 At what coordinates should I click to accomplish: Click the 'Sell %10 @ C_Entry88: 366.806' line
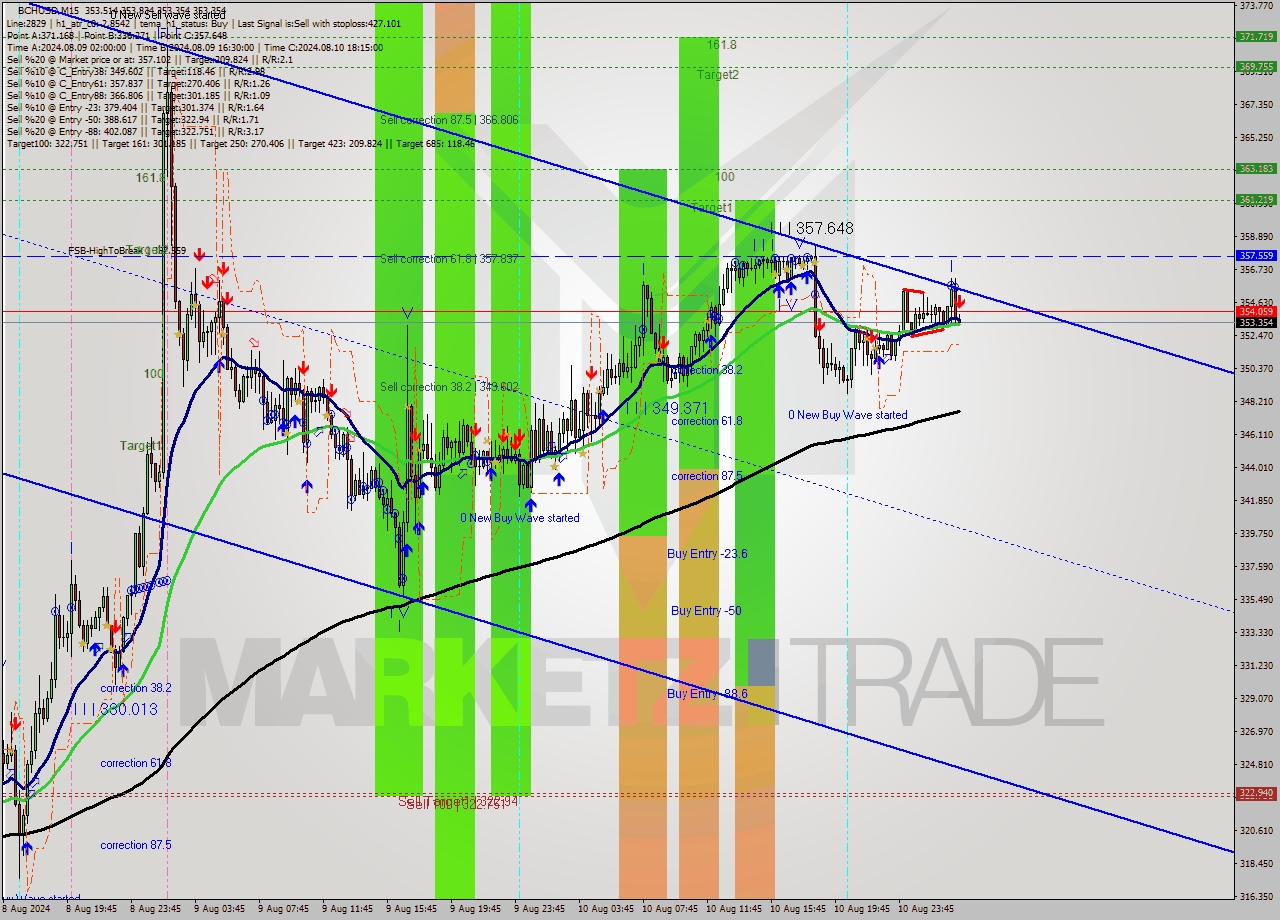click(x=75, y=95)
